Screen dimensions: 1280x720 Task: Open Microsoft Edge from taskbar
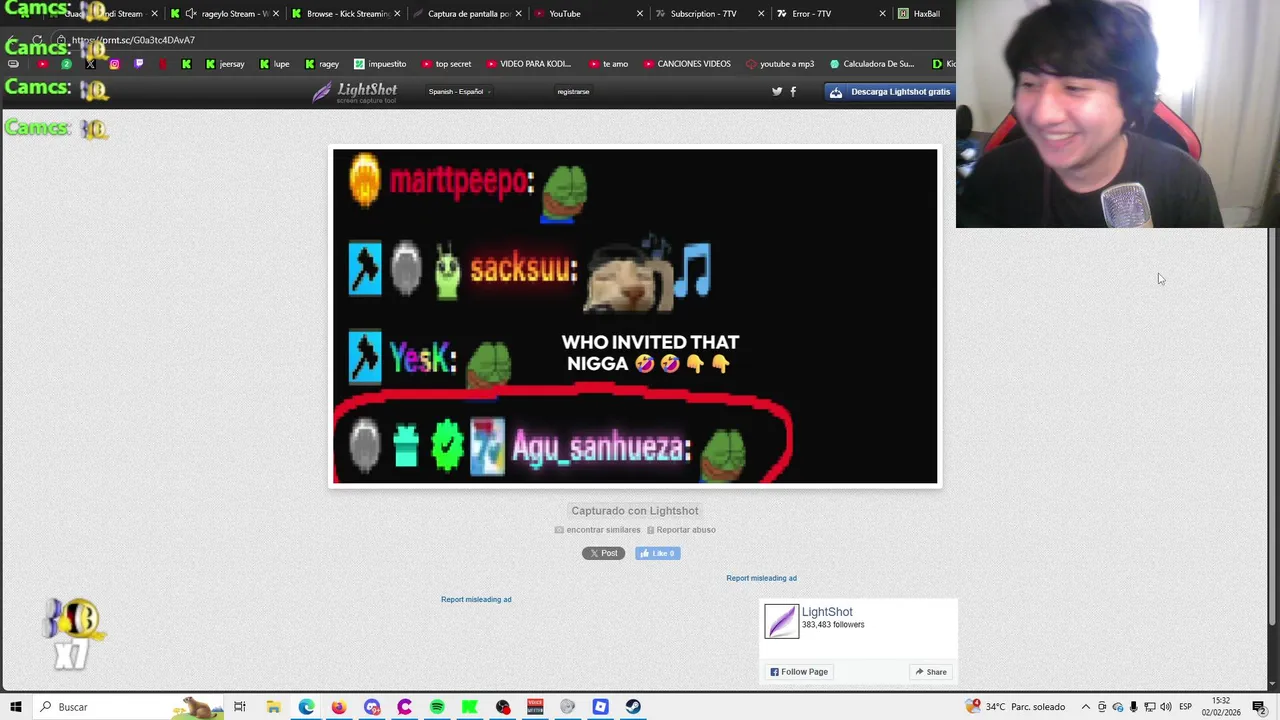306,707
